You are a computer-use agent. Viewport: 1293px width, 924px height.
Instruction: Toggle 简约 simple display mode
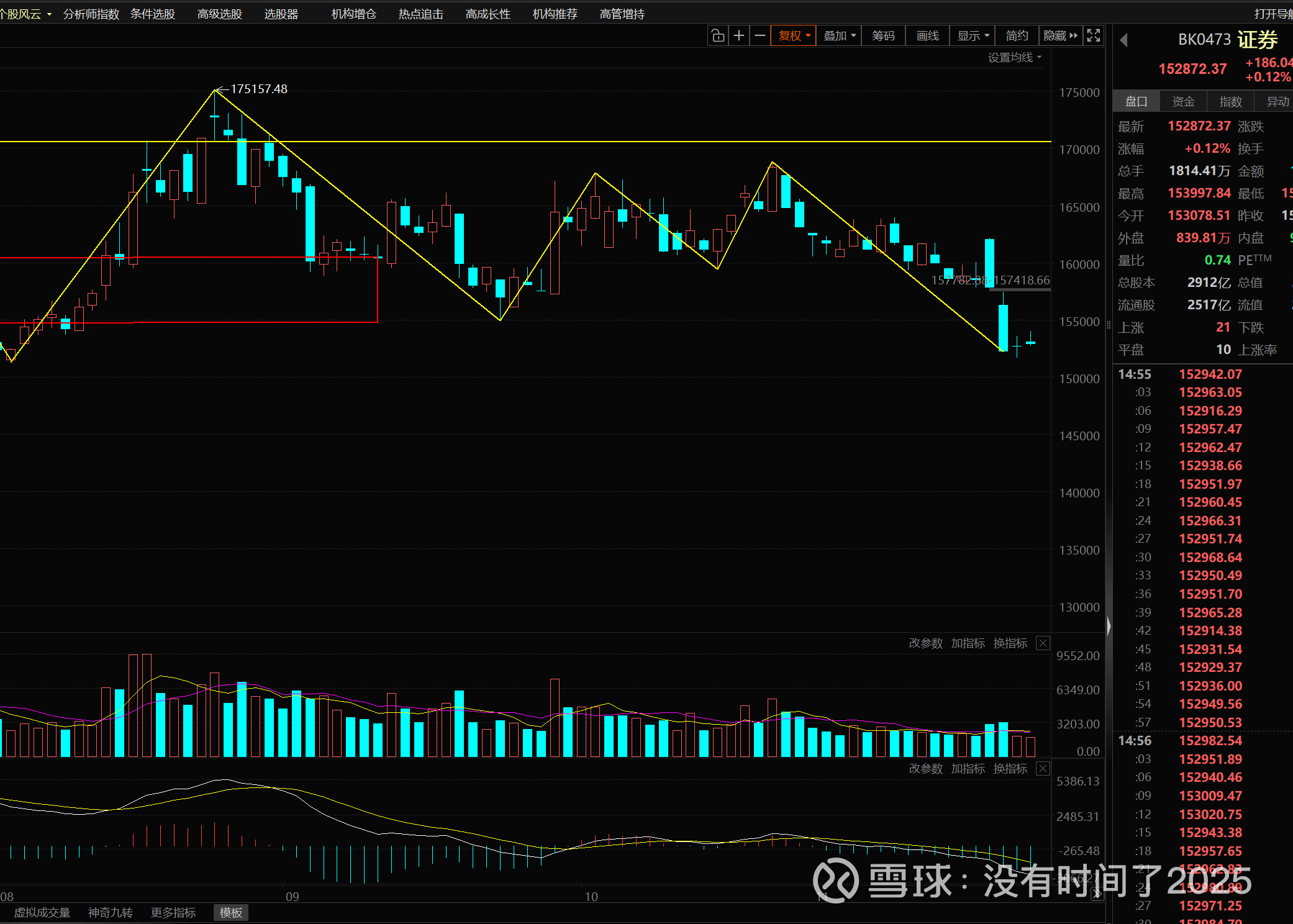point(1017,36)
